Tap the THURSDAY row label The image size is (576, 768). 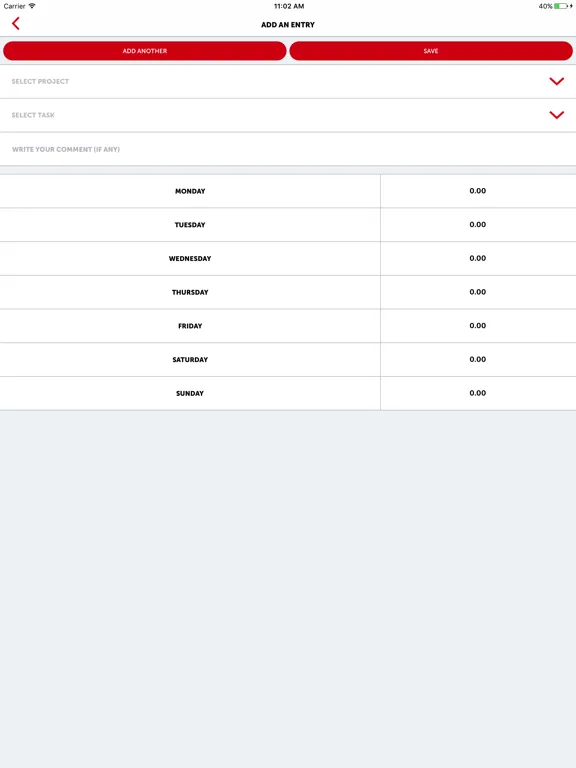pos(190,292)
